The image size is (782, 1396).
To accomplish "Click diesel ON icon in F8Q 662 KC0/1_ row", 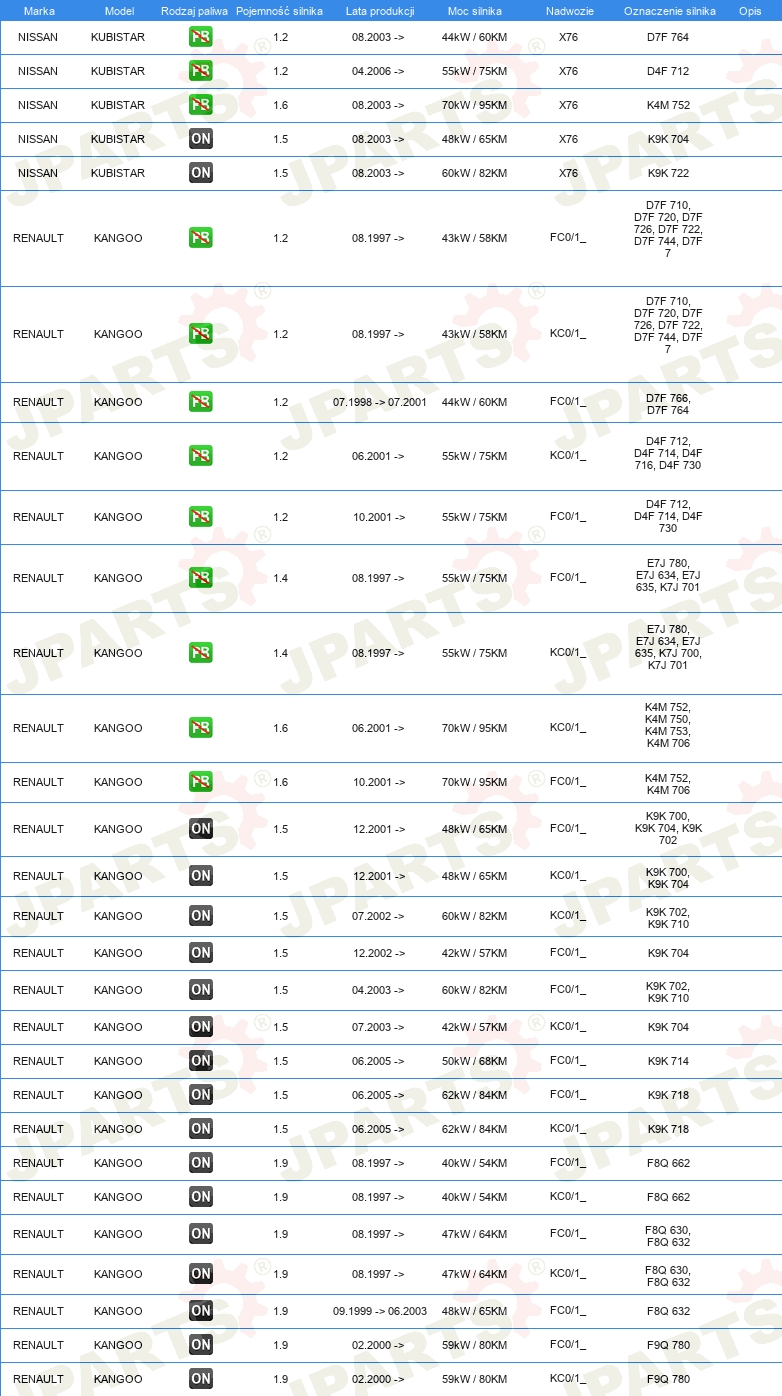I will [x=201, y=1197].
